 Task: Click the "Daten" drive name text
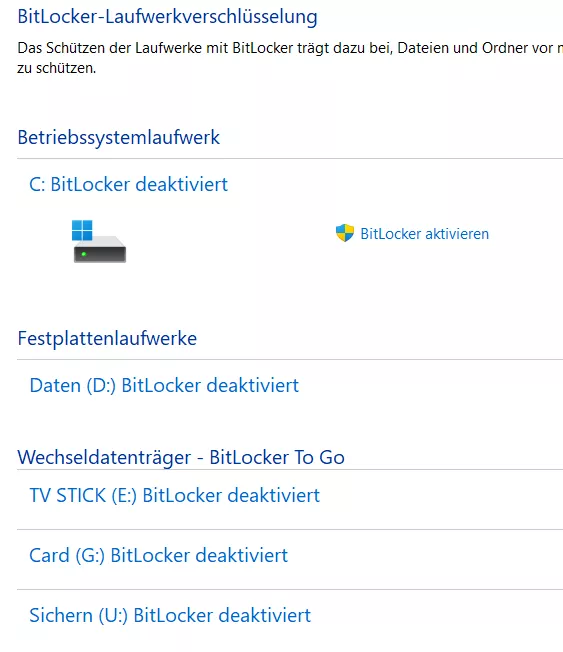click(x=55, y=385)
